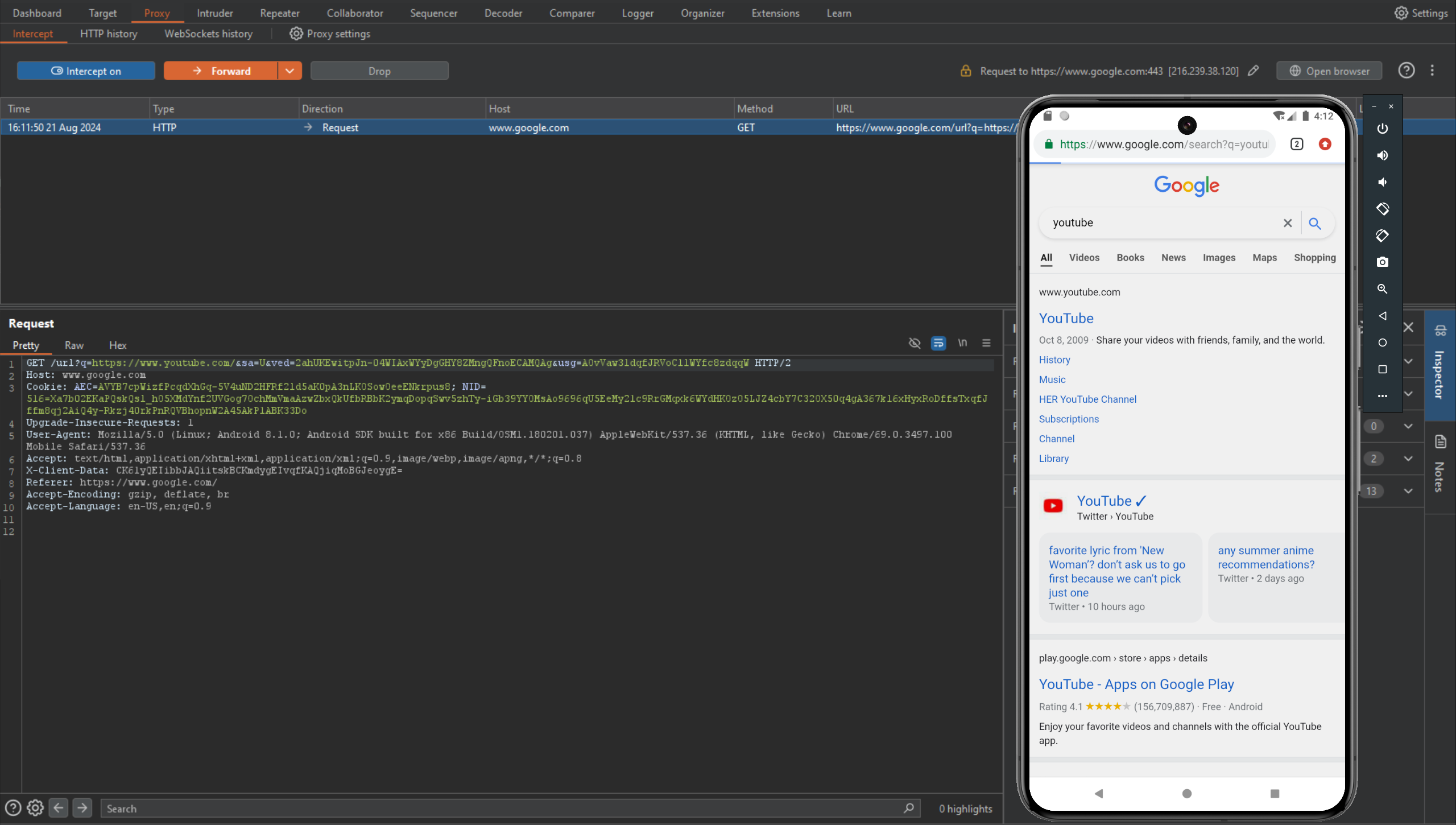This screenshot has height=825, width=1456.
Task: Open the Repeater tab
Action: click(x=279, y=13)
